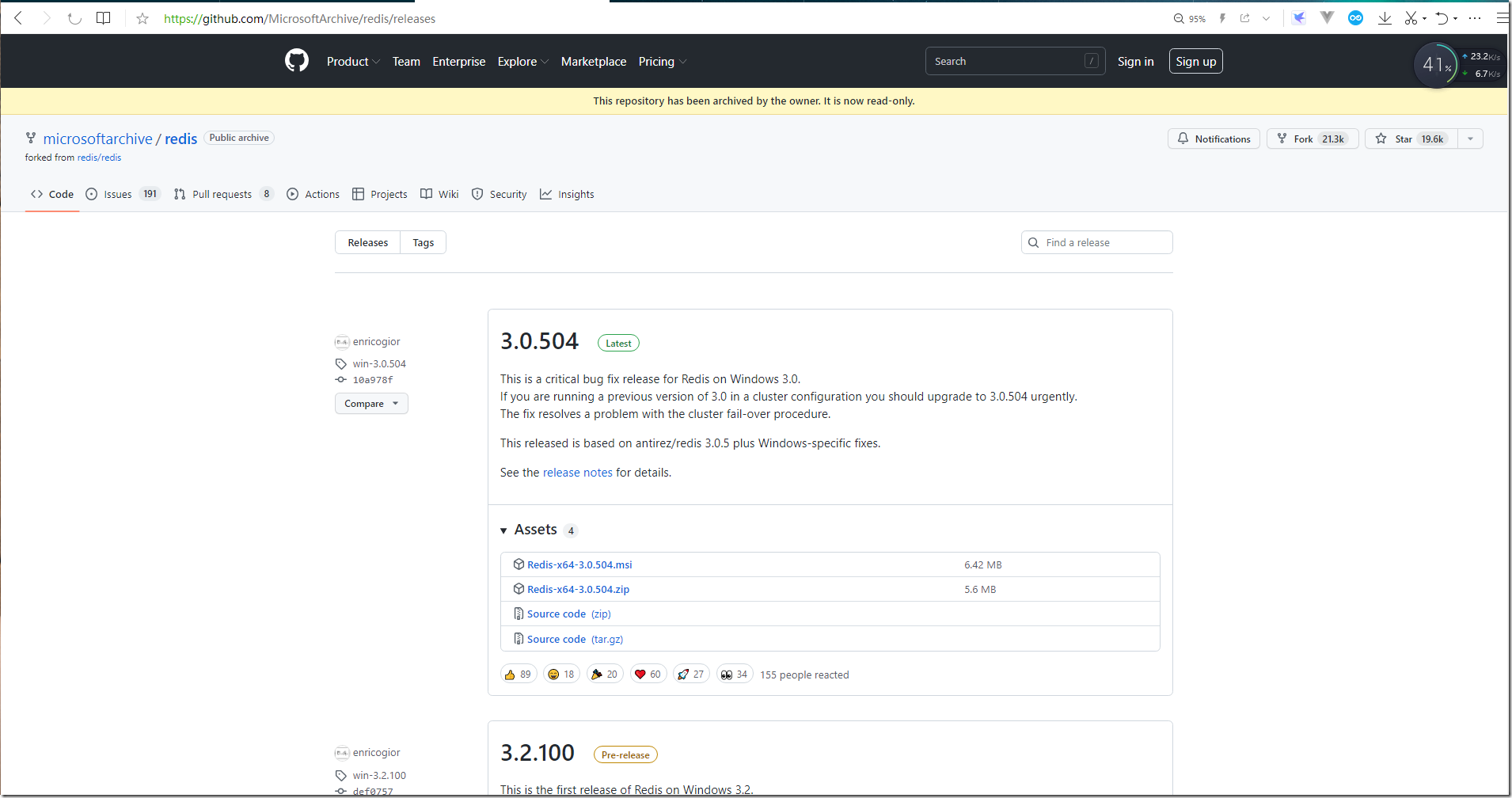Open the 3.0.504 release title

(x=539, y=341)
